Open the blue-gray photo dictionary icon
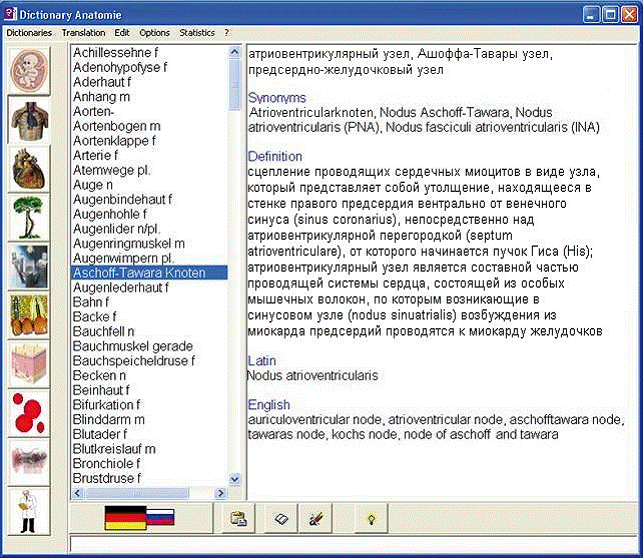Screen dimensions: 643x558 29,266
